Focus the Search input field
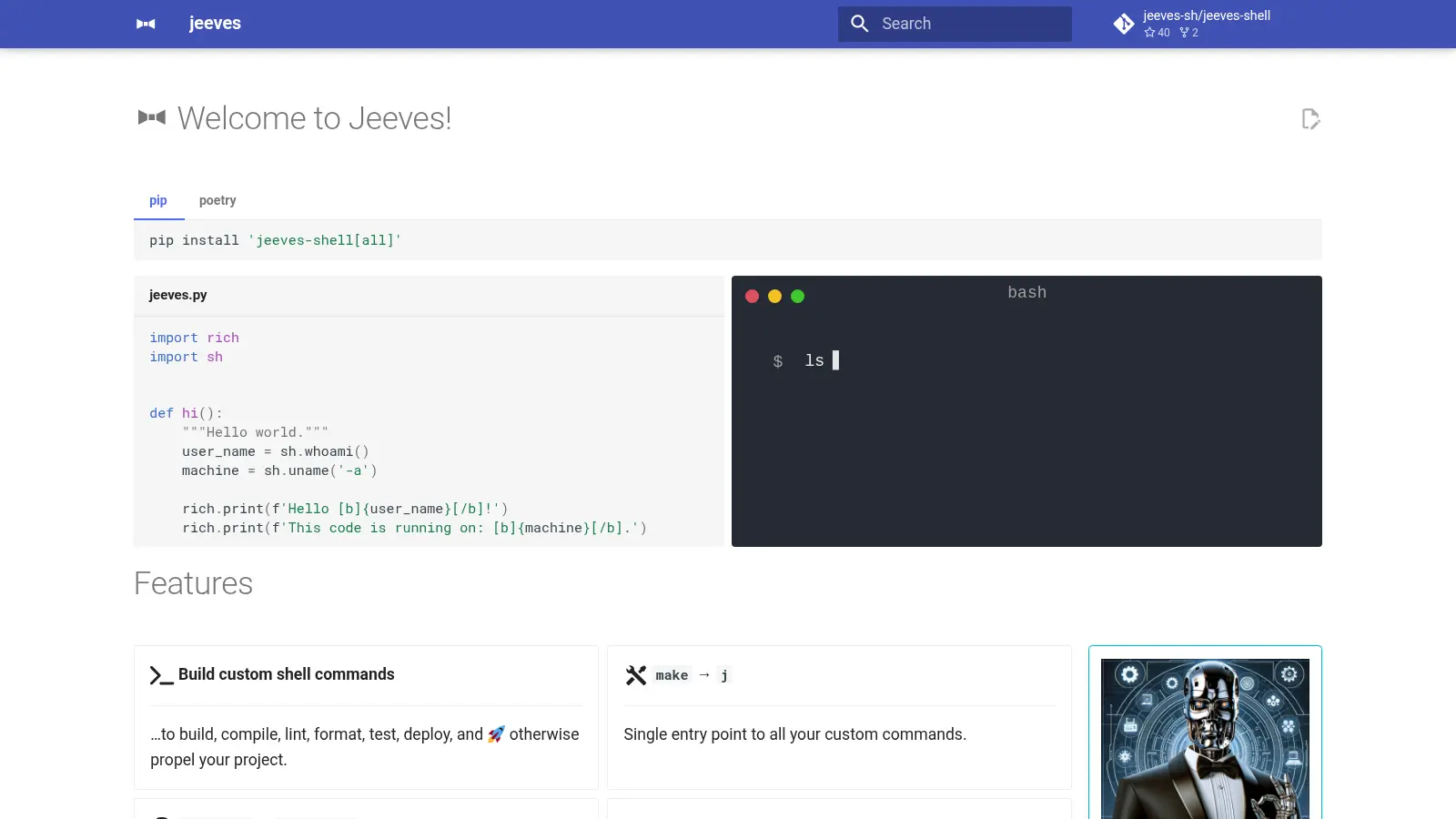1456x819 pixels. [x=955, y=24]
